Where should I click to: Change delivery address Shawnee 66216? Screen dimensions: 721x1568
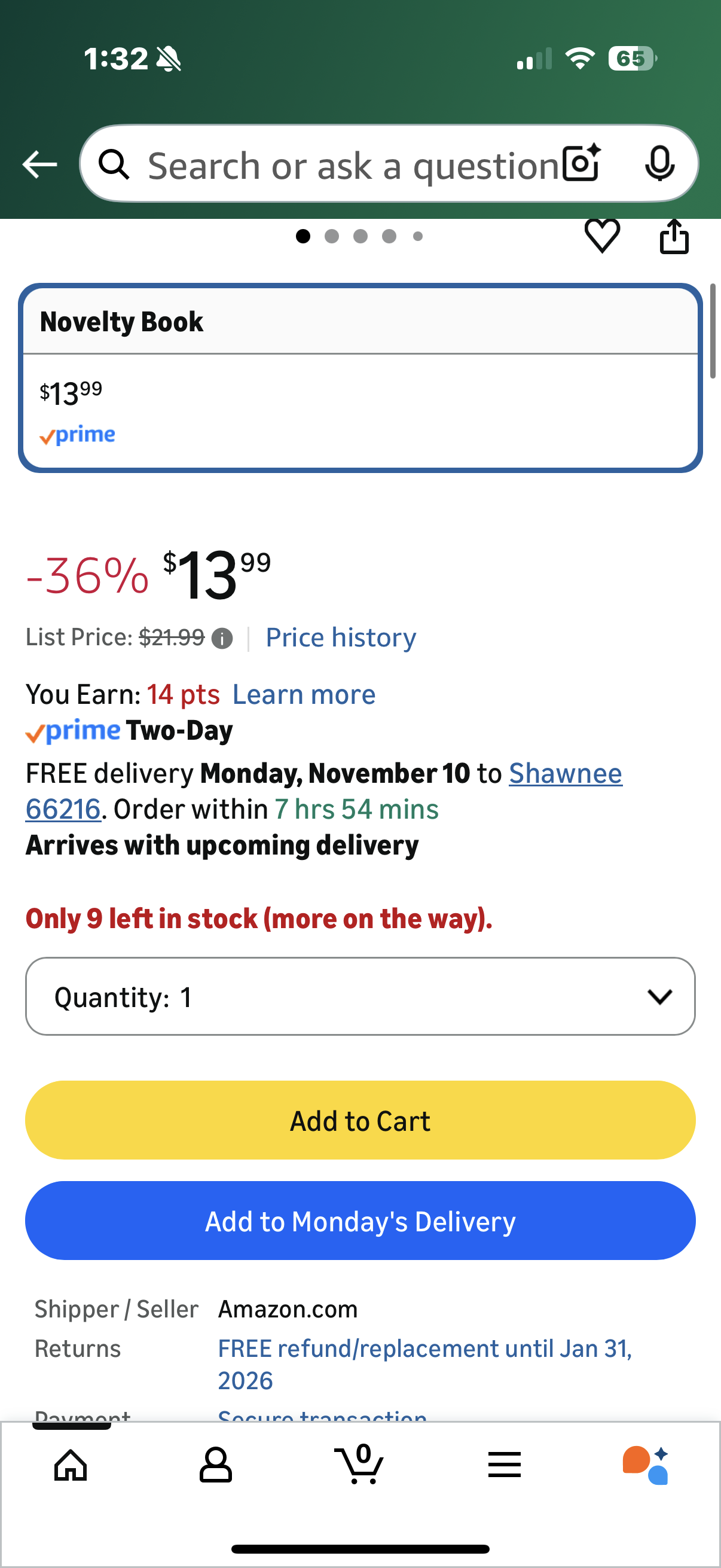[565, 774]
